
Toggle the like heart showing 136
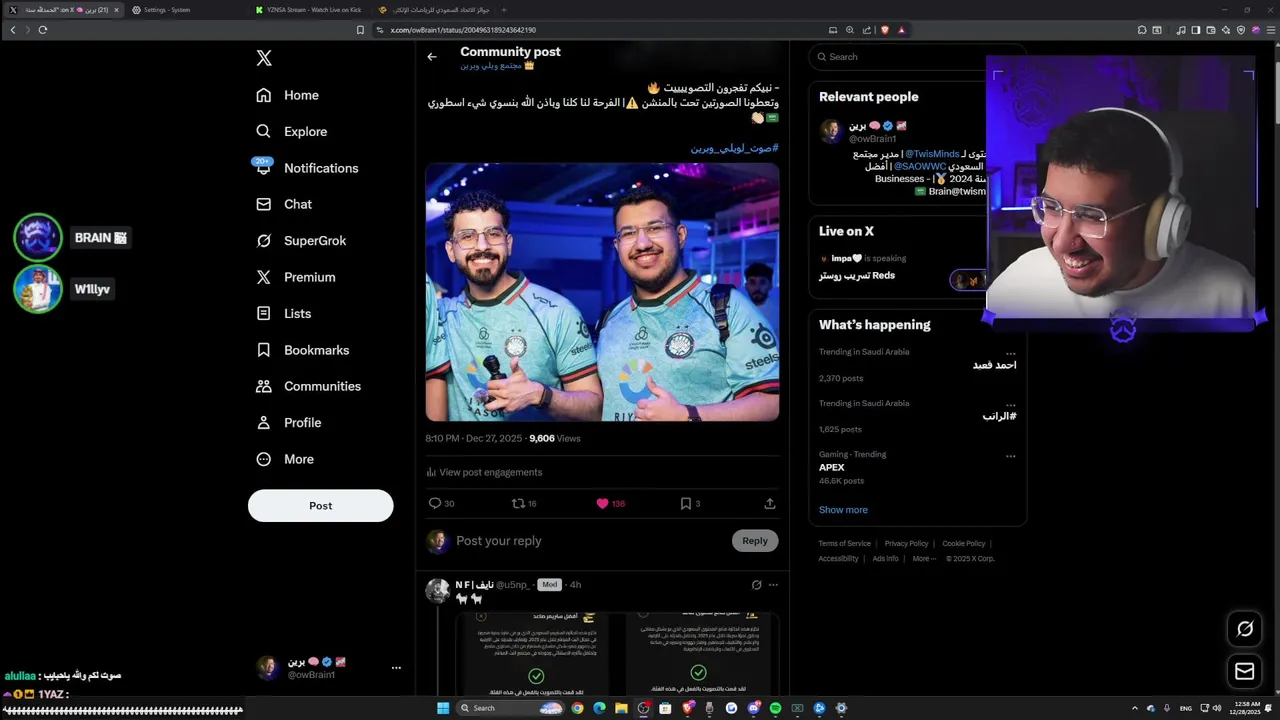[x=610, y=504]
